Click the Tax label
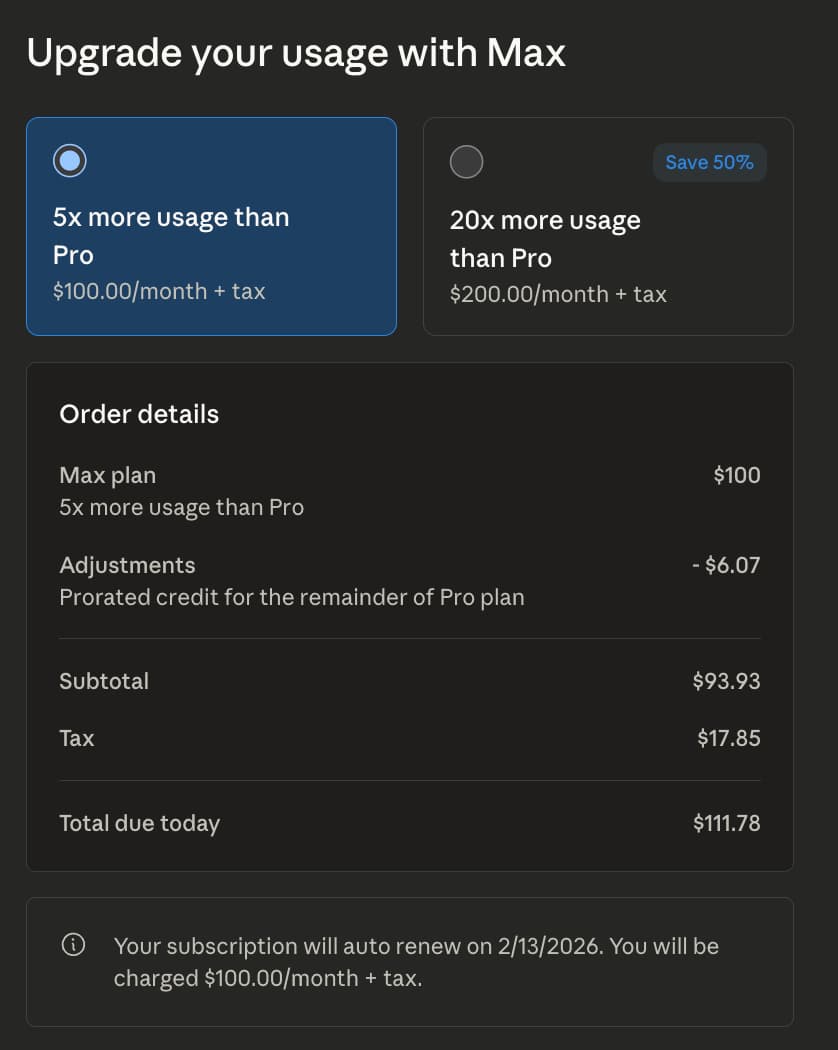Viewport: 838px width, 1050px height. 77,738
